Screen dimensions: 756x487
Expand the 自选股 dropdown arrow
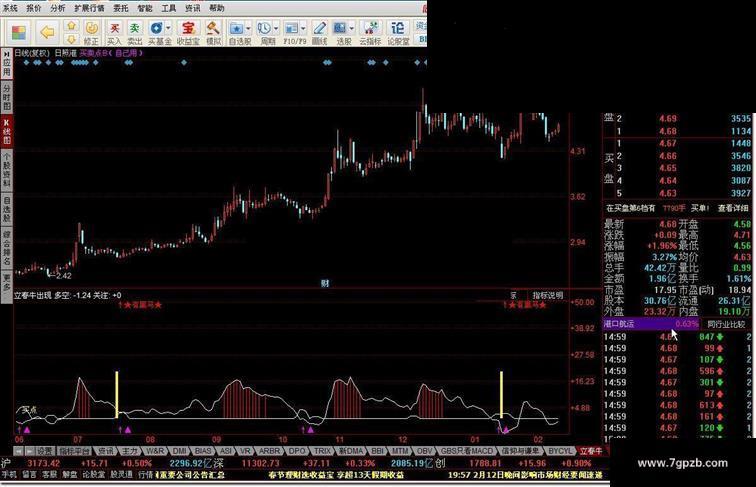[249, 28]
